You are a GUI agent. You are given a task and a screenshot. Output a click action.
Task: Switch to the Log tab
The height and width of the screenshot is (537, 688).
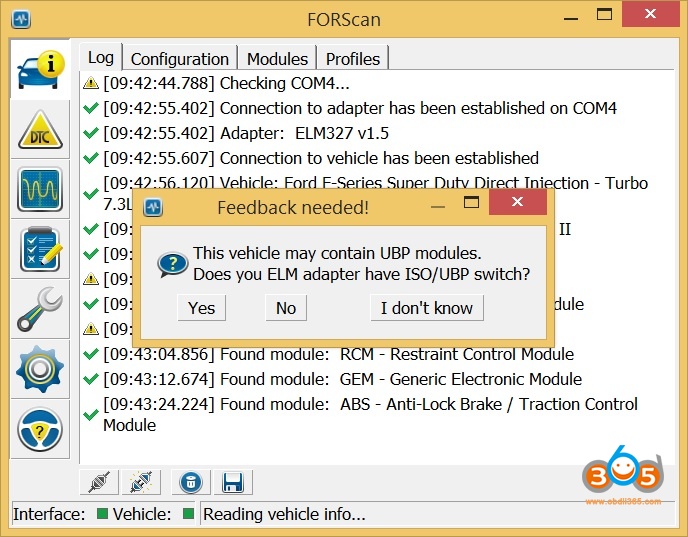(101, 57)
